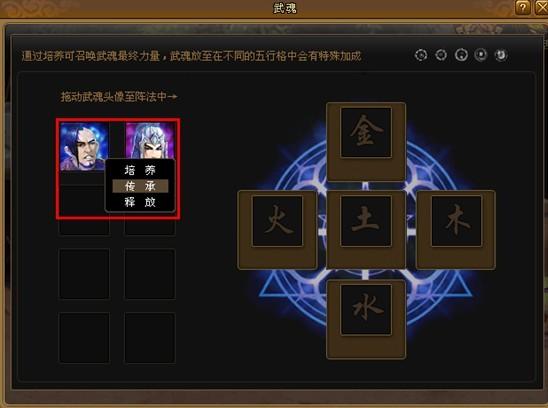Select the dark-haired warrior soul portrait
Image resolution: width=548 pixels, height=408 pixels.
click(x=84, y=146)
